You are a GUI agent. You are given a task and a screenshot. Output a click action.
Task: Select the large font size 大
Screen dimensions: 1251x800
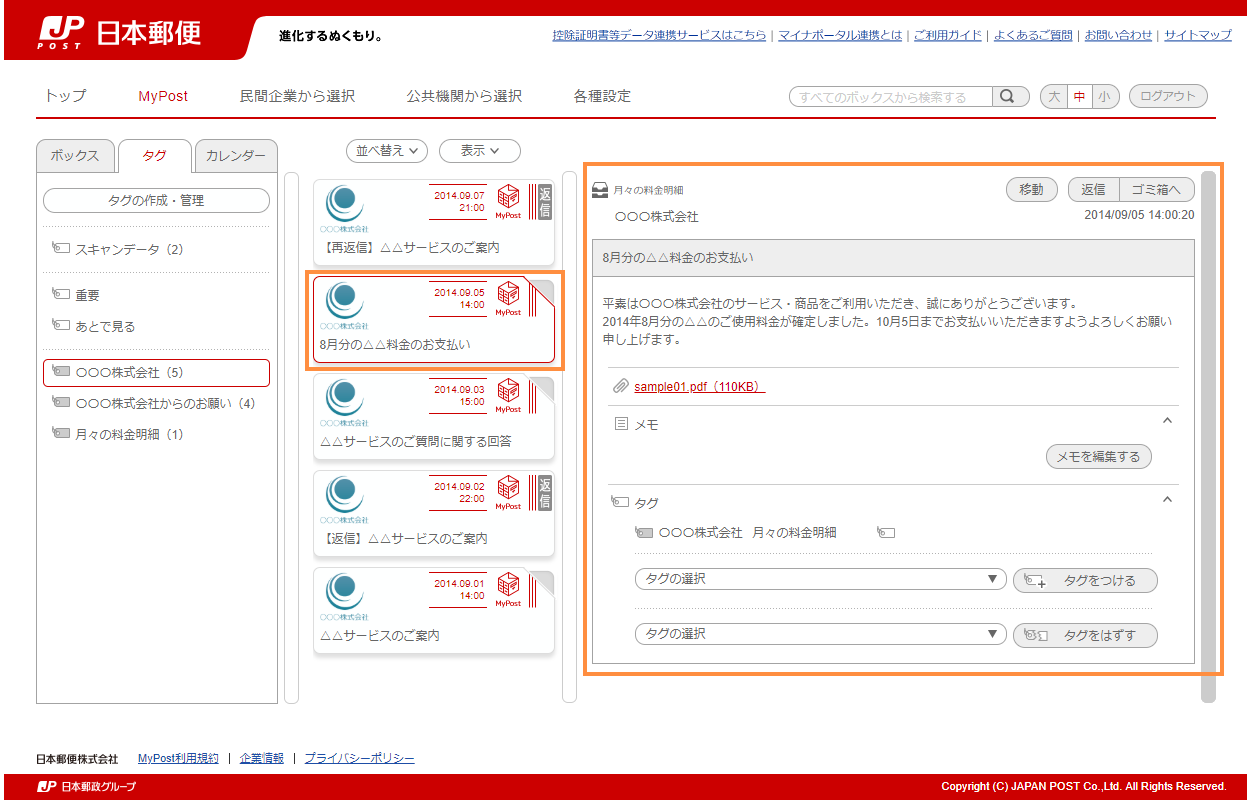1054,97
